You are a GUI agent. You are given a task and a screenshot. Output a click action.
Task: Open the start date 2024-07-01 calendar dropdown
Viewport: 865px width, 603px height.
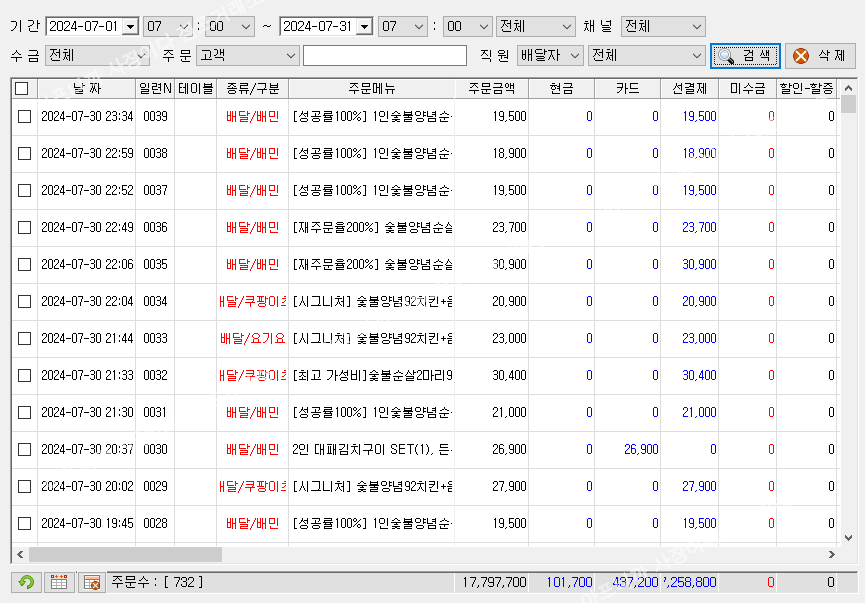129,26
